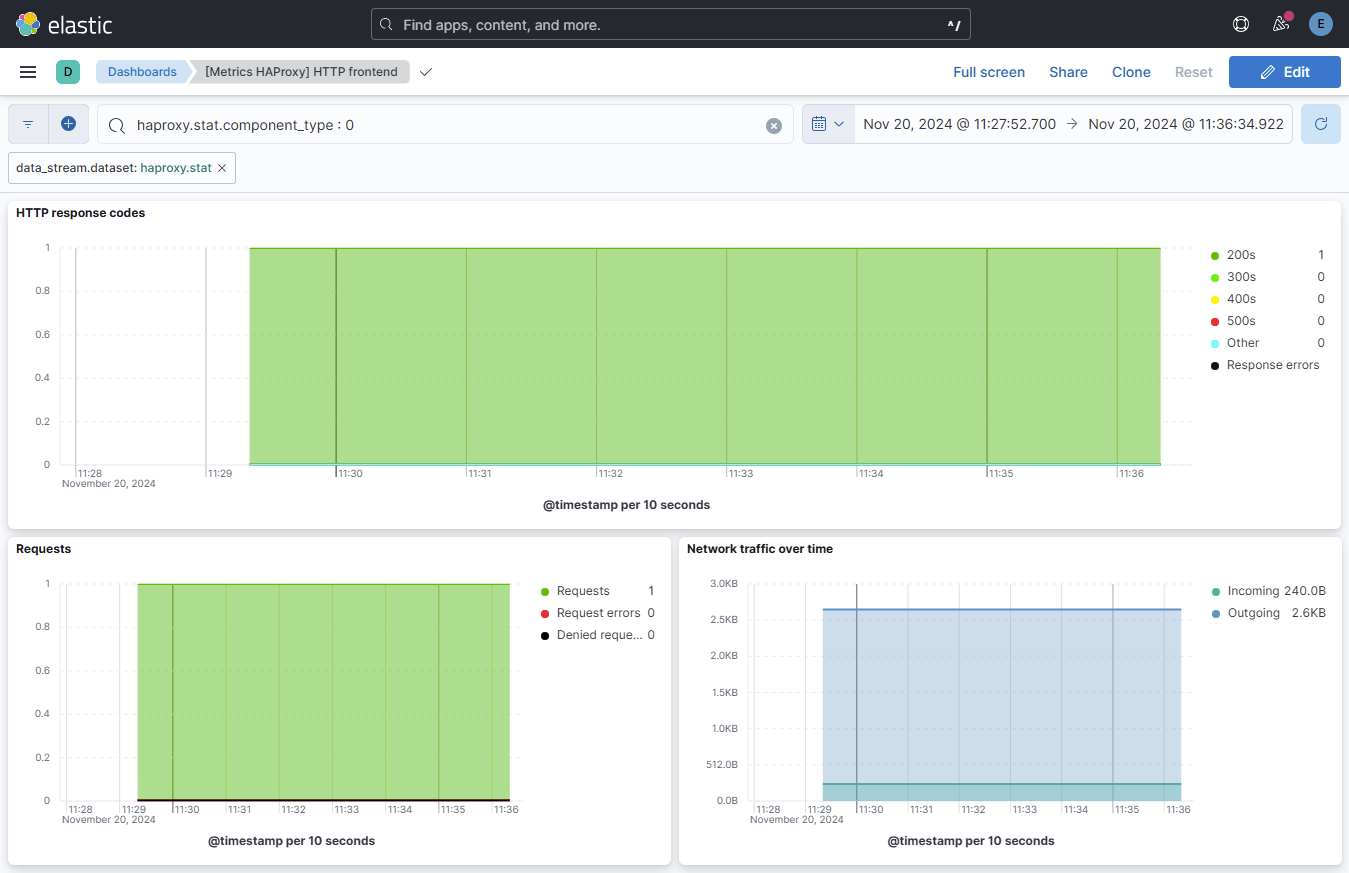This screenshot has width=1349, height=873.
Task: Open the notifications bell
Action: coord(1281,23)
